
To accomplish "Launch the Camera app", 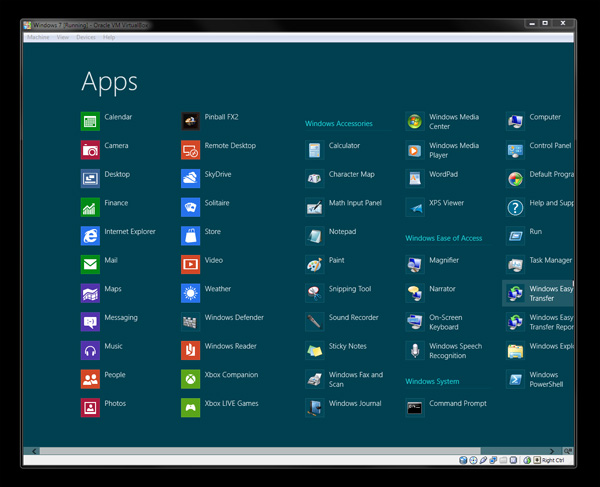I will pyautogui.click(x=91, y=150).
